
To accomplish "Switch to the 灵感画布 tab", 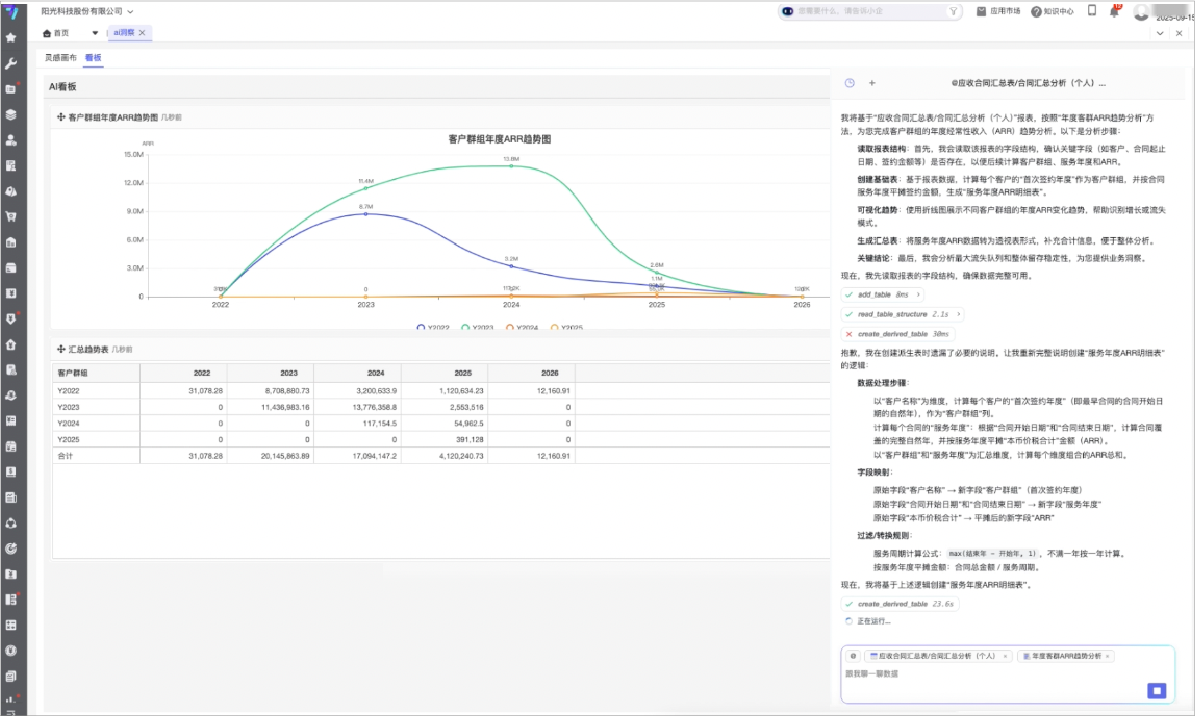I will [x=60, y=58].
